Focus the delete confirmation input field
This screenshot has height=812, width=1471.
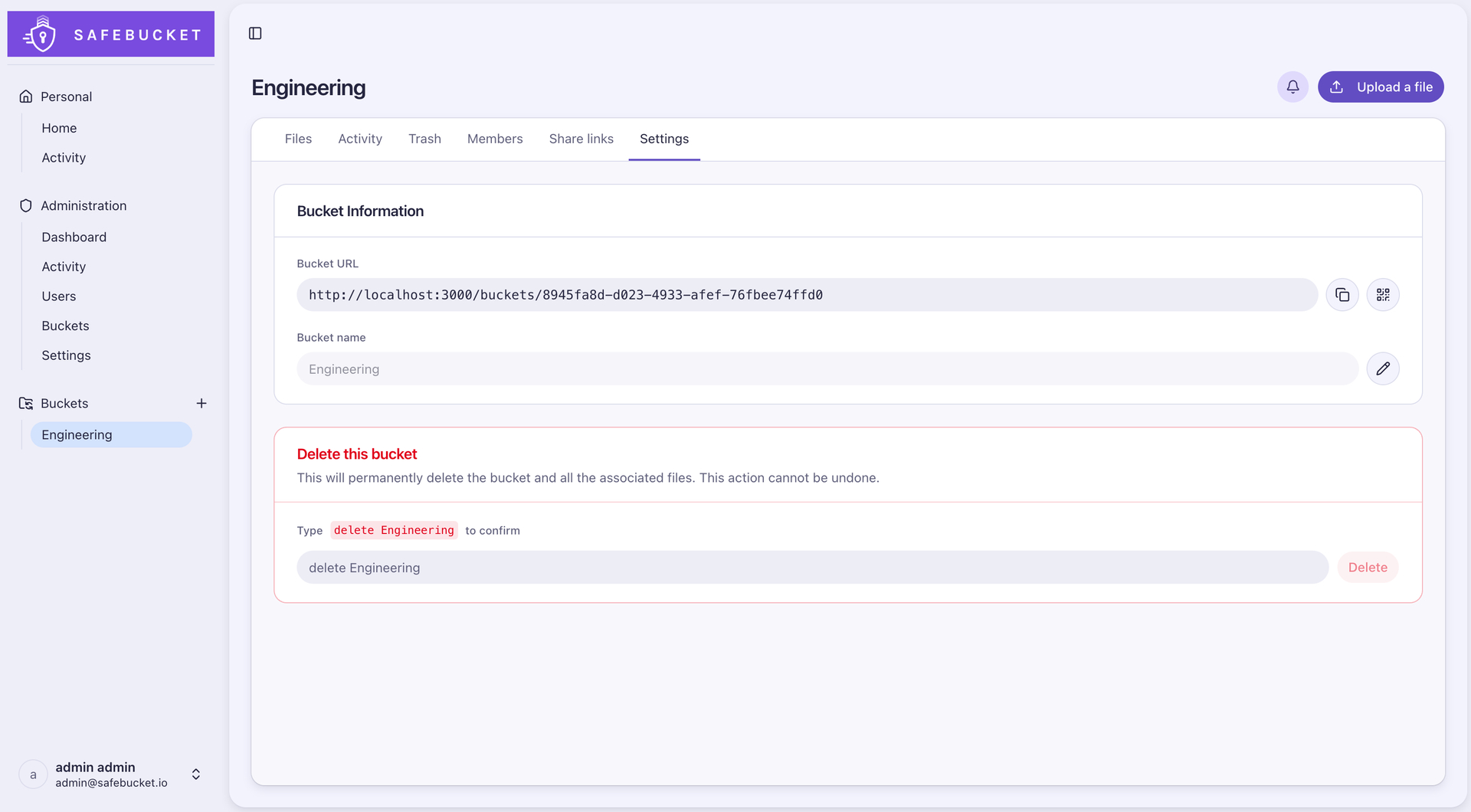coord(812,568)
